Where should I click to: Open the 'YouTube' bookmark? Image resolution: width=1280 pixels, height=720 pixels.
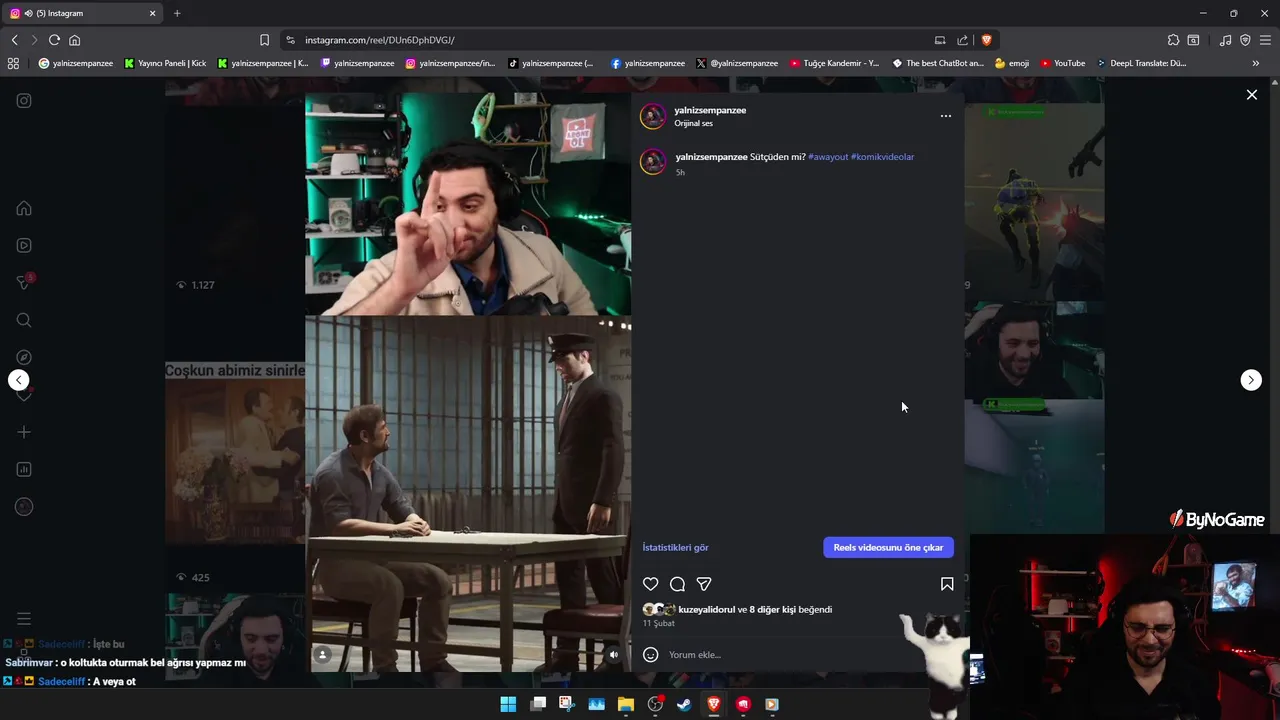point(1063,63)
